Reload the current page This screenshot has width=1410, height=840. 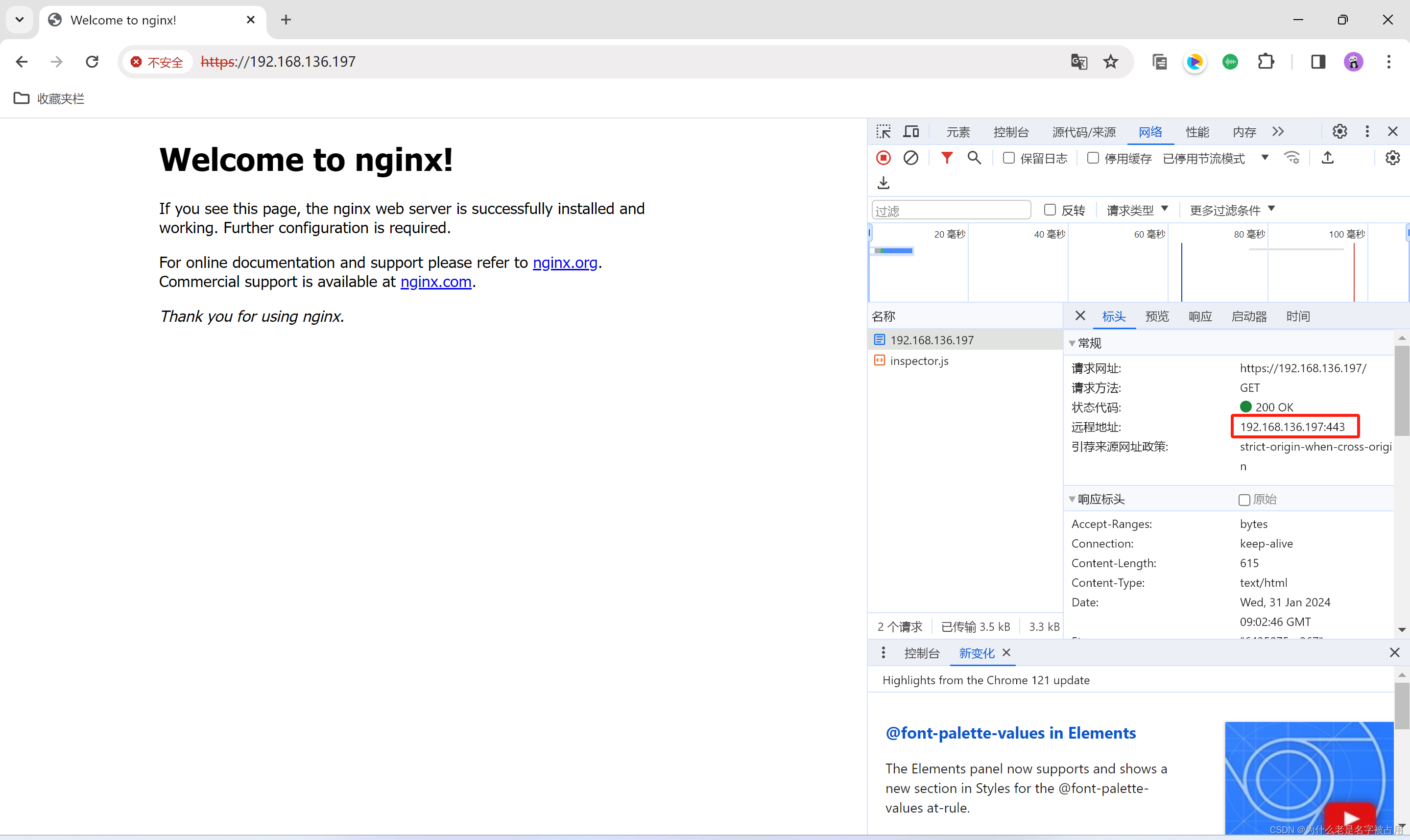coord(92,62)
